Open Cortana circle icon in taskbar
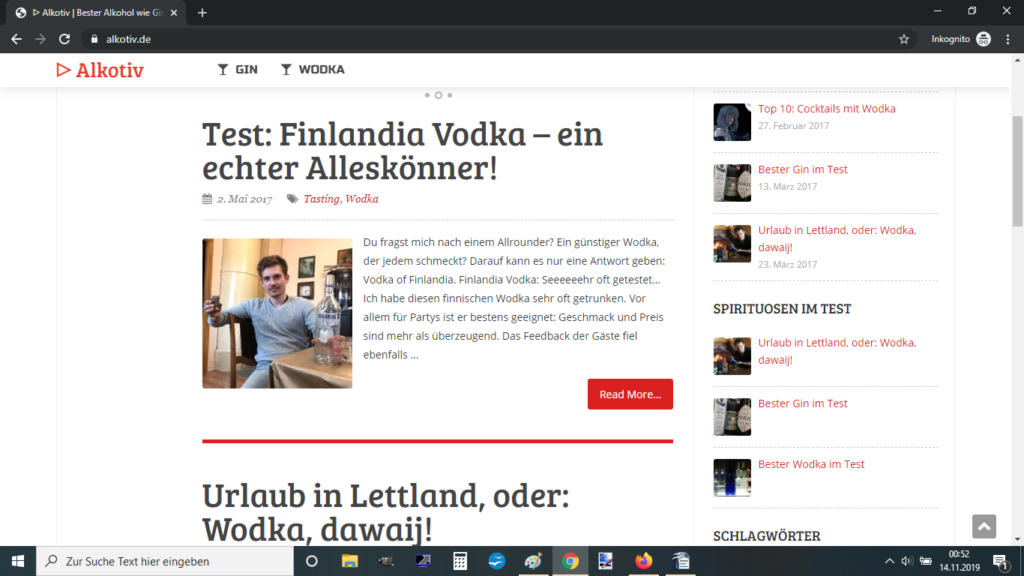Screen dimensions: 1024x576 [x=312, y=561]
